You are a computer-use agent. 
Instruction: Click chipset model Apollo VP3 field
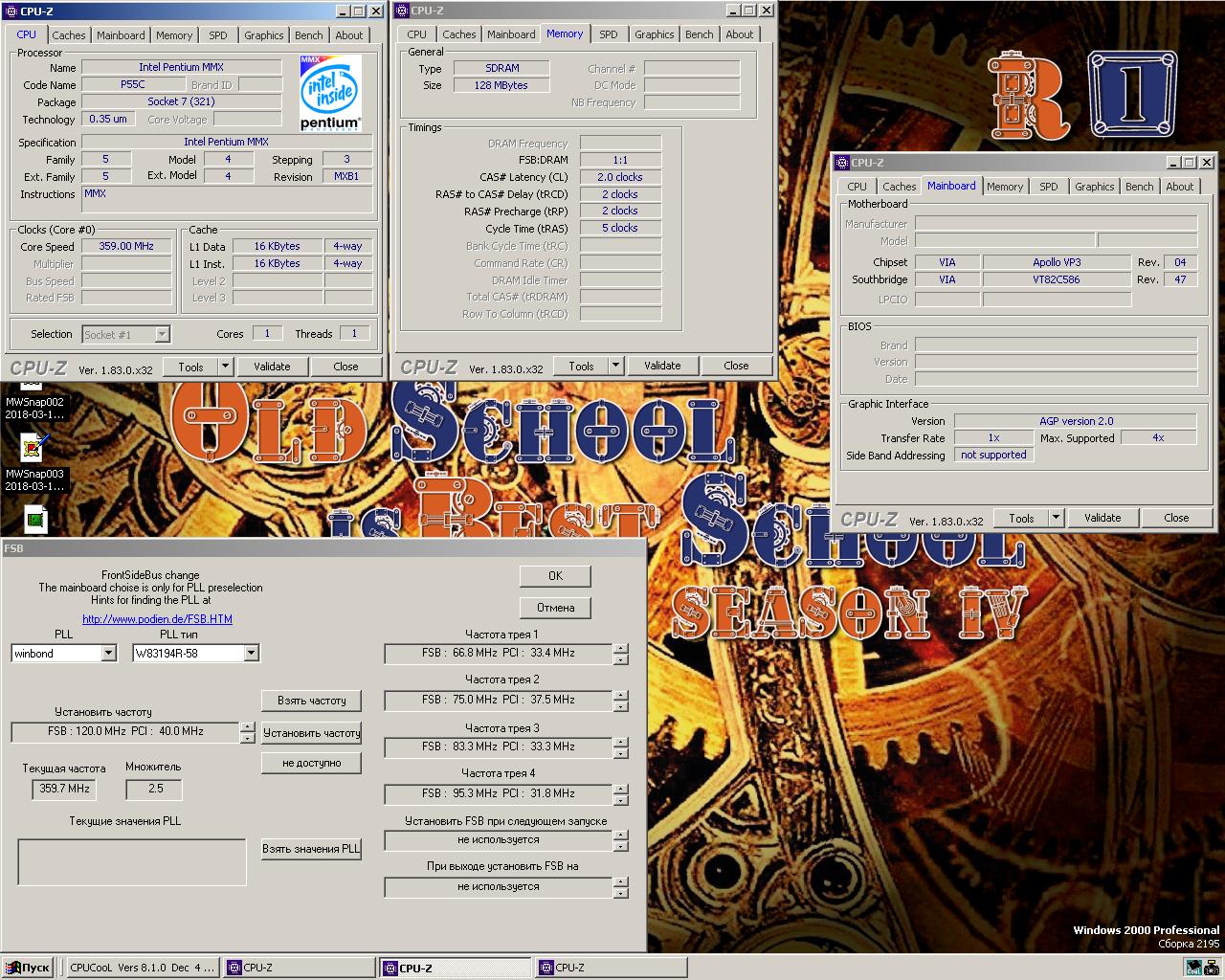pos(1057,262)
